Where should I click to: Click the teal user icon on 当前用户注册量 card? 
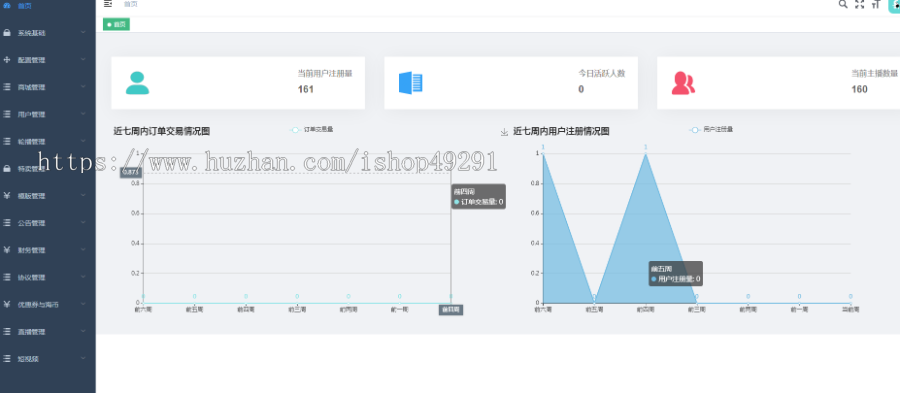coord(137,83)
